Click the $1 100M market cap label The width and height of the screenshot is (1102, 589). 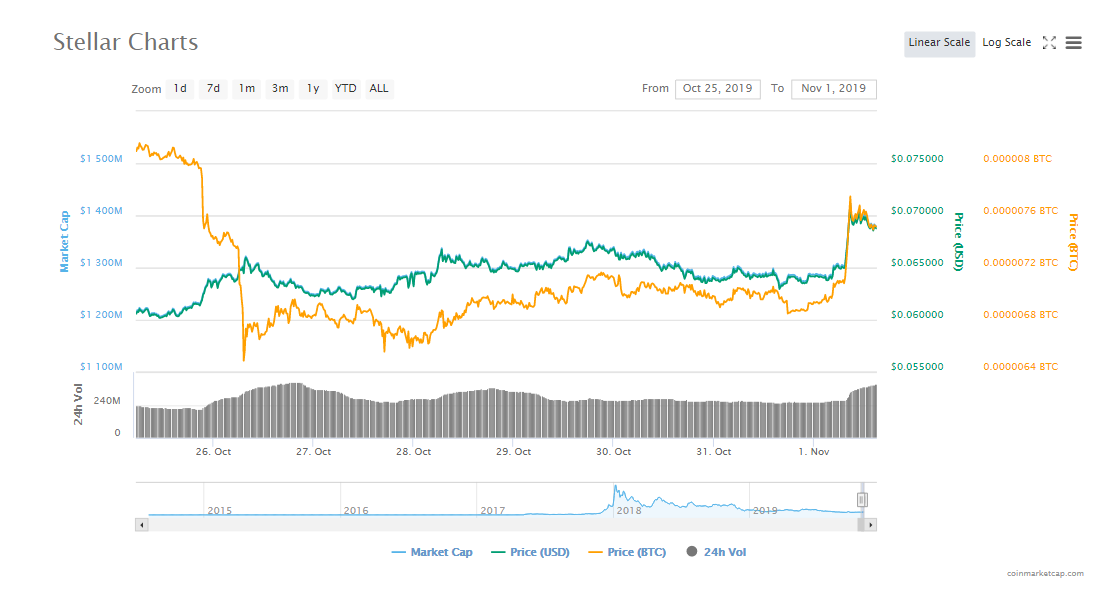point(101,367)
